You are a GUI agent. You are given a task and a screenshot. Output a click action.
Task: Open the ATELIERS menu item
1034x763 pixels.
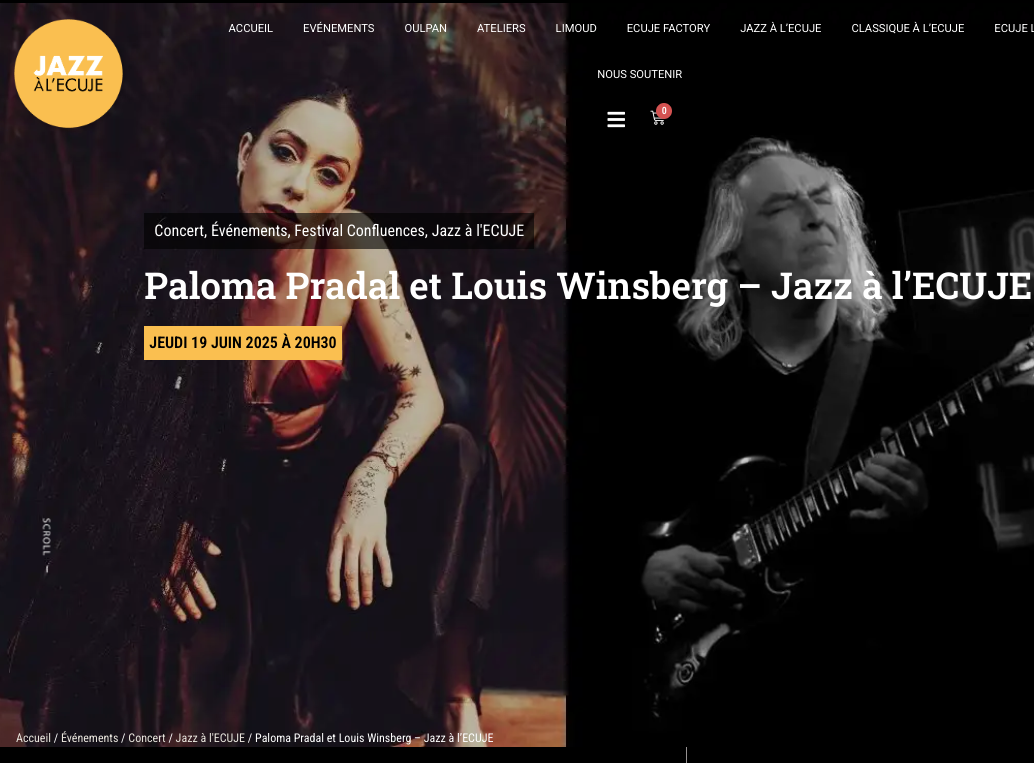click(501, 28)
